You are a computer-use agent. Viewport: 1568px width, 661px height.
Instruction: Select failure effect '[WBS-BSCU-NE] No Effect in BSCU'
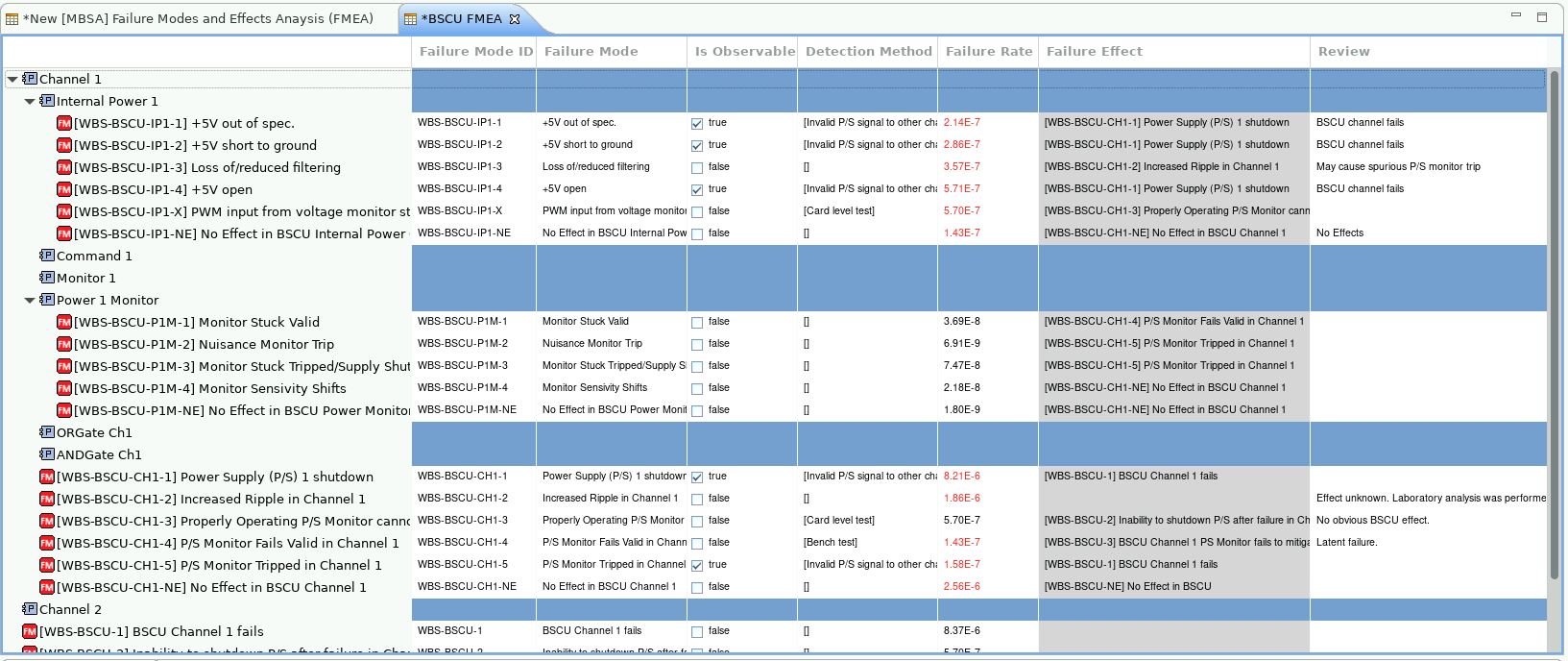point(1174,587)
